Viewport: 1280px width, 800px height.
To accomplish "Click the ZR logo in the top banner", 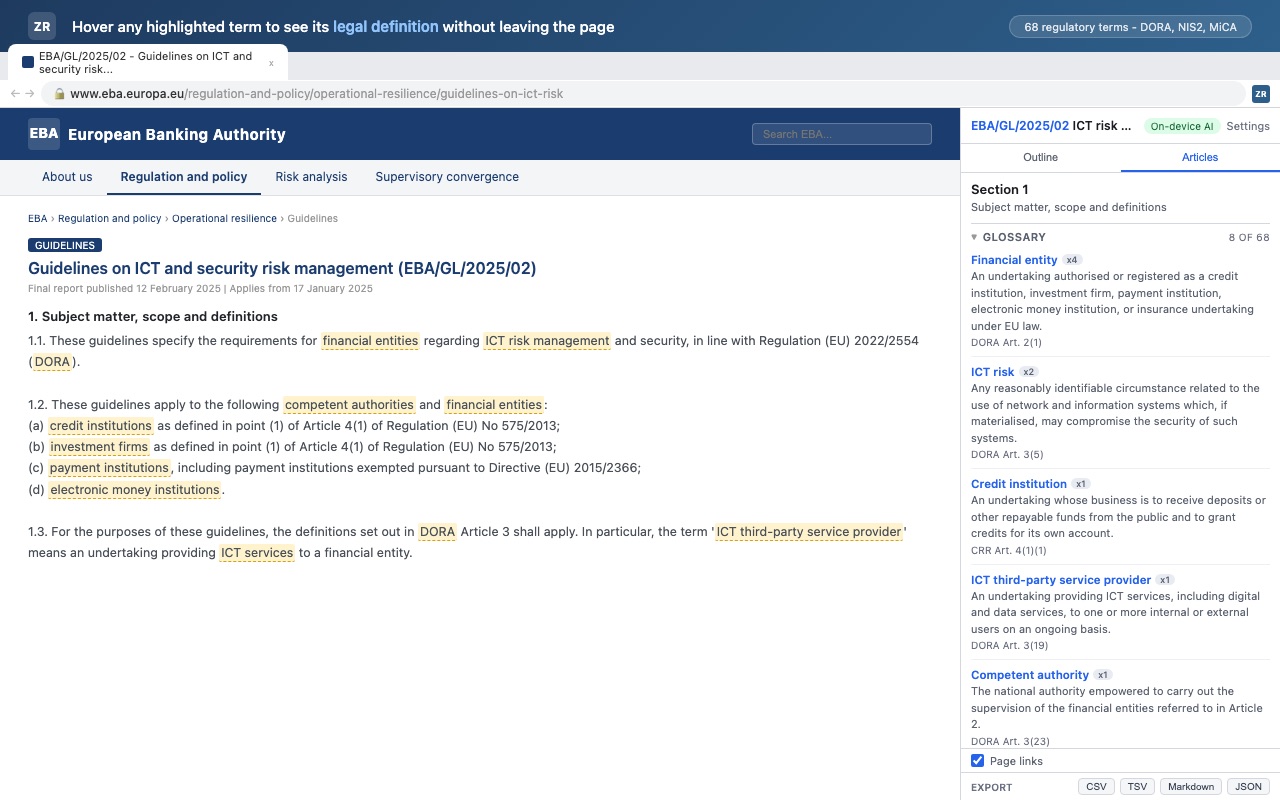I will pyautogui.click(x=41, y=27).
